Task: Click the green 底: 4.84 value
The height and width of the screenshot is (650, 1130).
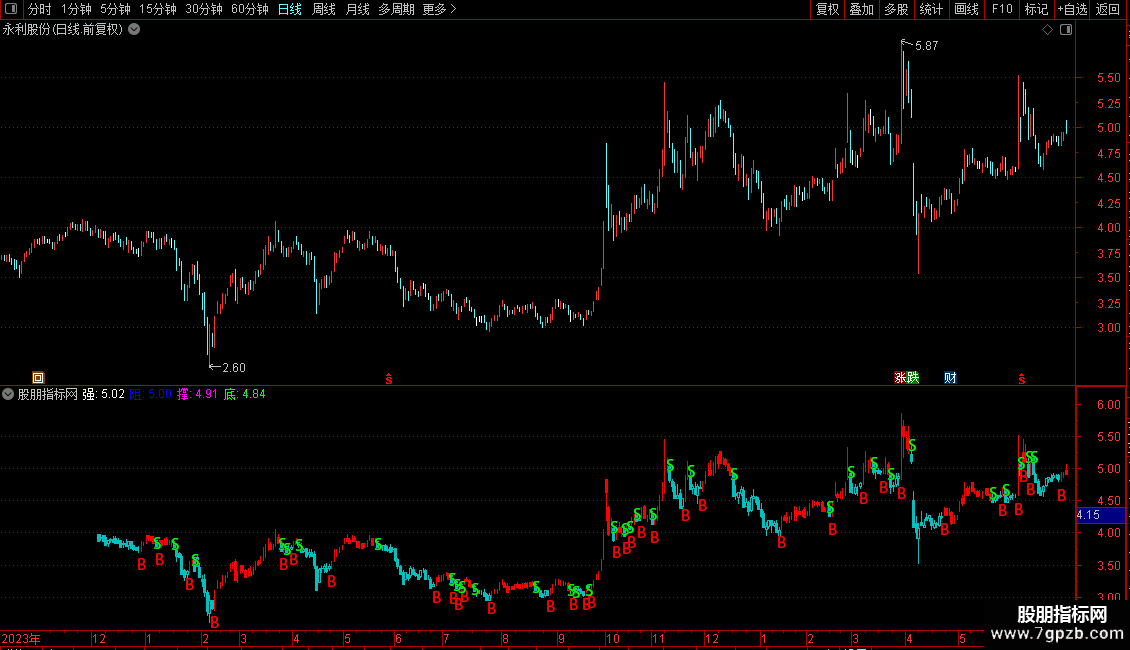Action: (245, 394)
